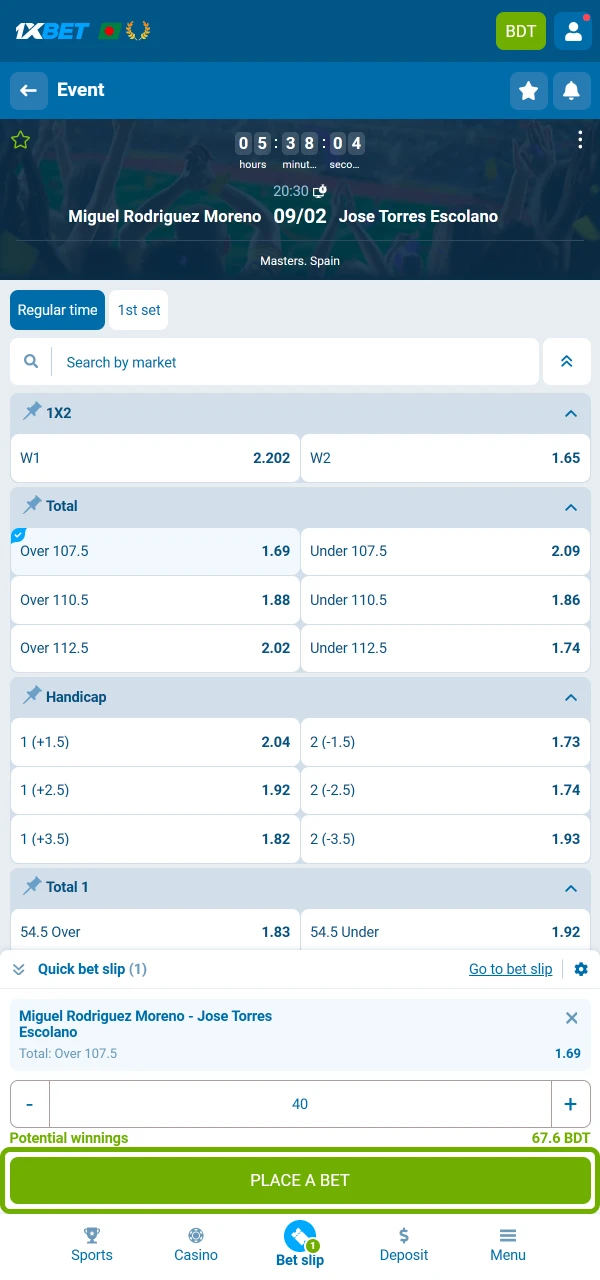
Task: Go back using the arrow icon
Action: coord(29,90)
